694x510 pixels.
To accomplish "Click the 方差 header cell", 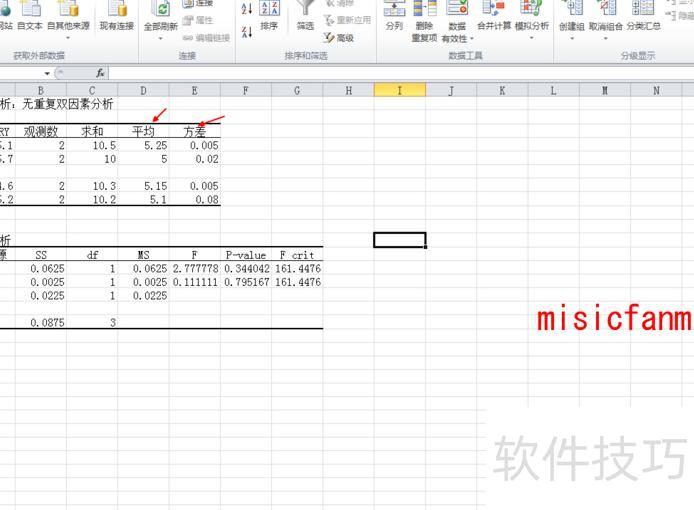I will click(195, 131).
